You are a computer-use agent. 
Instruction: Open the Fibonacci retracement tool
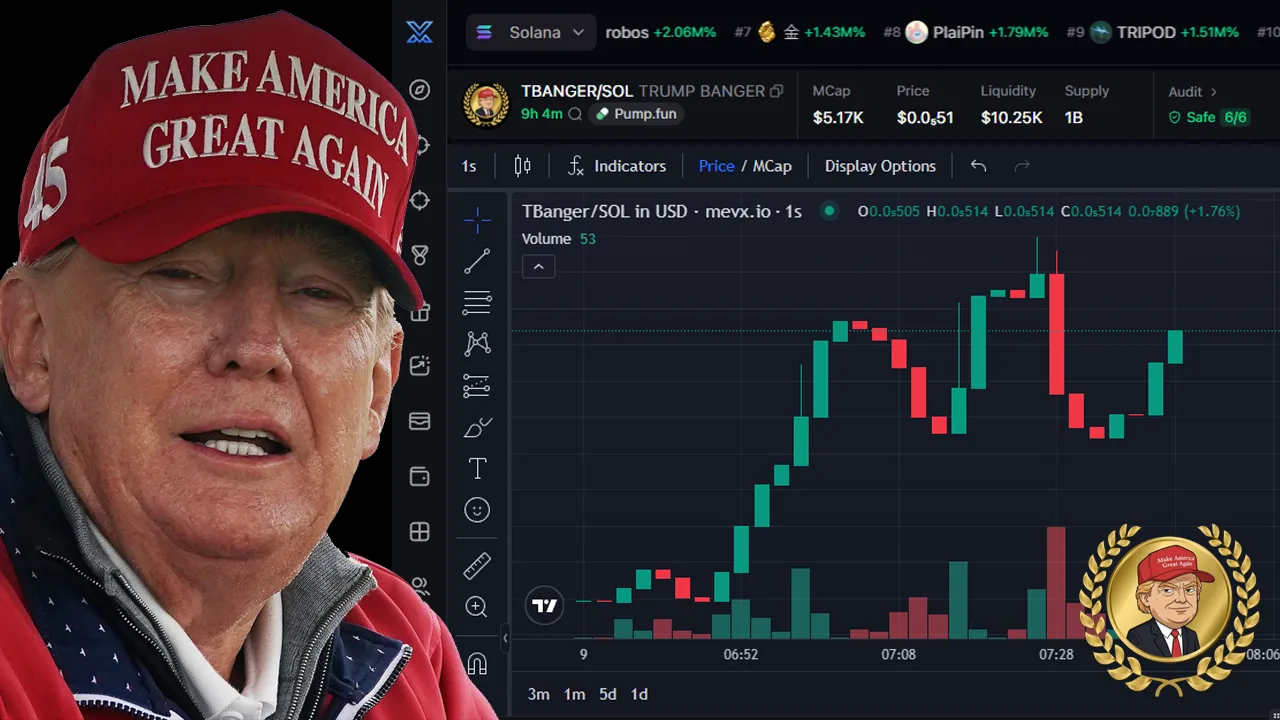click(477, 302)
